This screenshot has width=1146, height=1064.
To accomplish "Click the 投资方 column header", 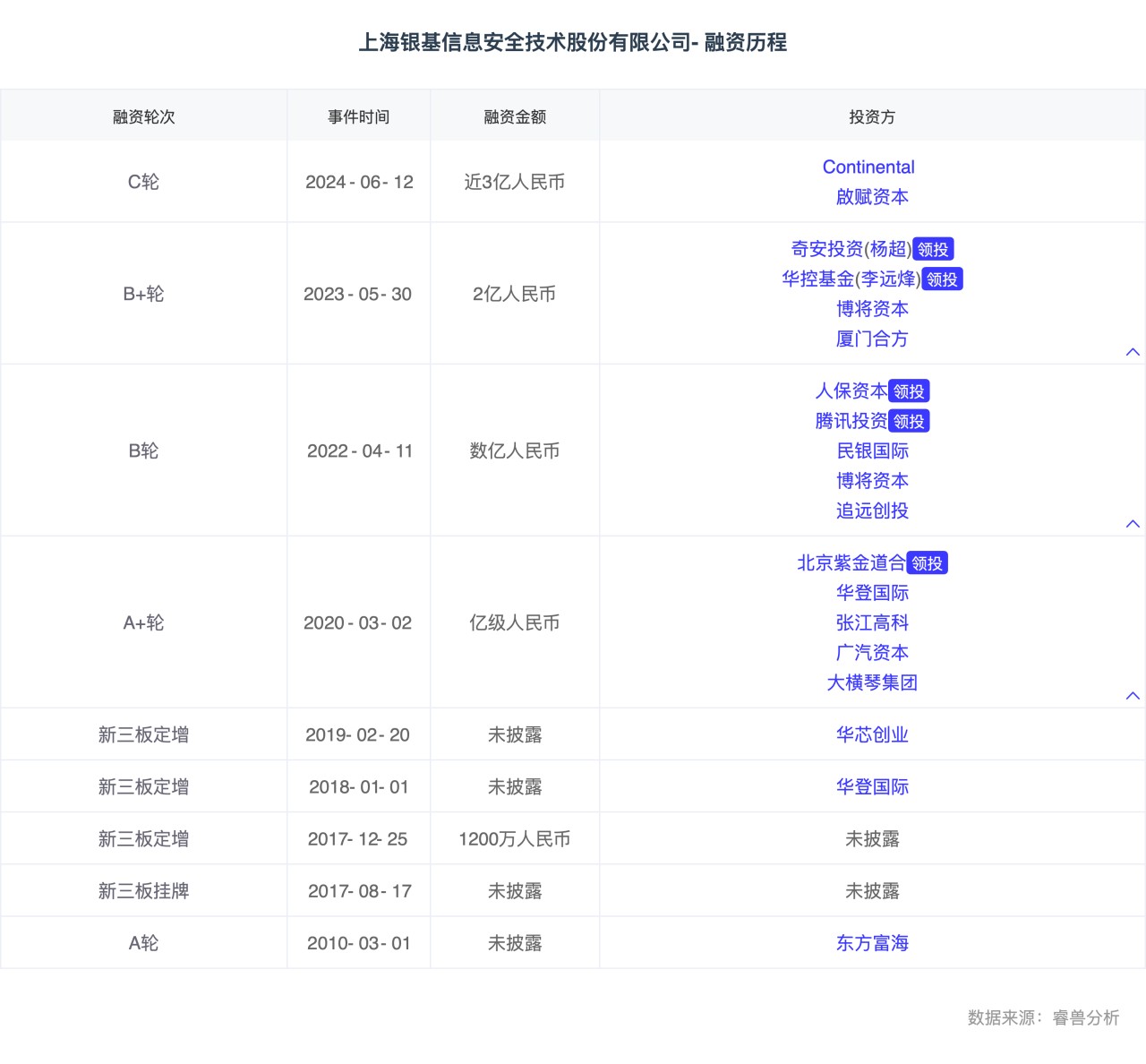I will click(x=872, y=116).
